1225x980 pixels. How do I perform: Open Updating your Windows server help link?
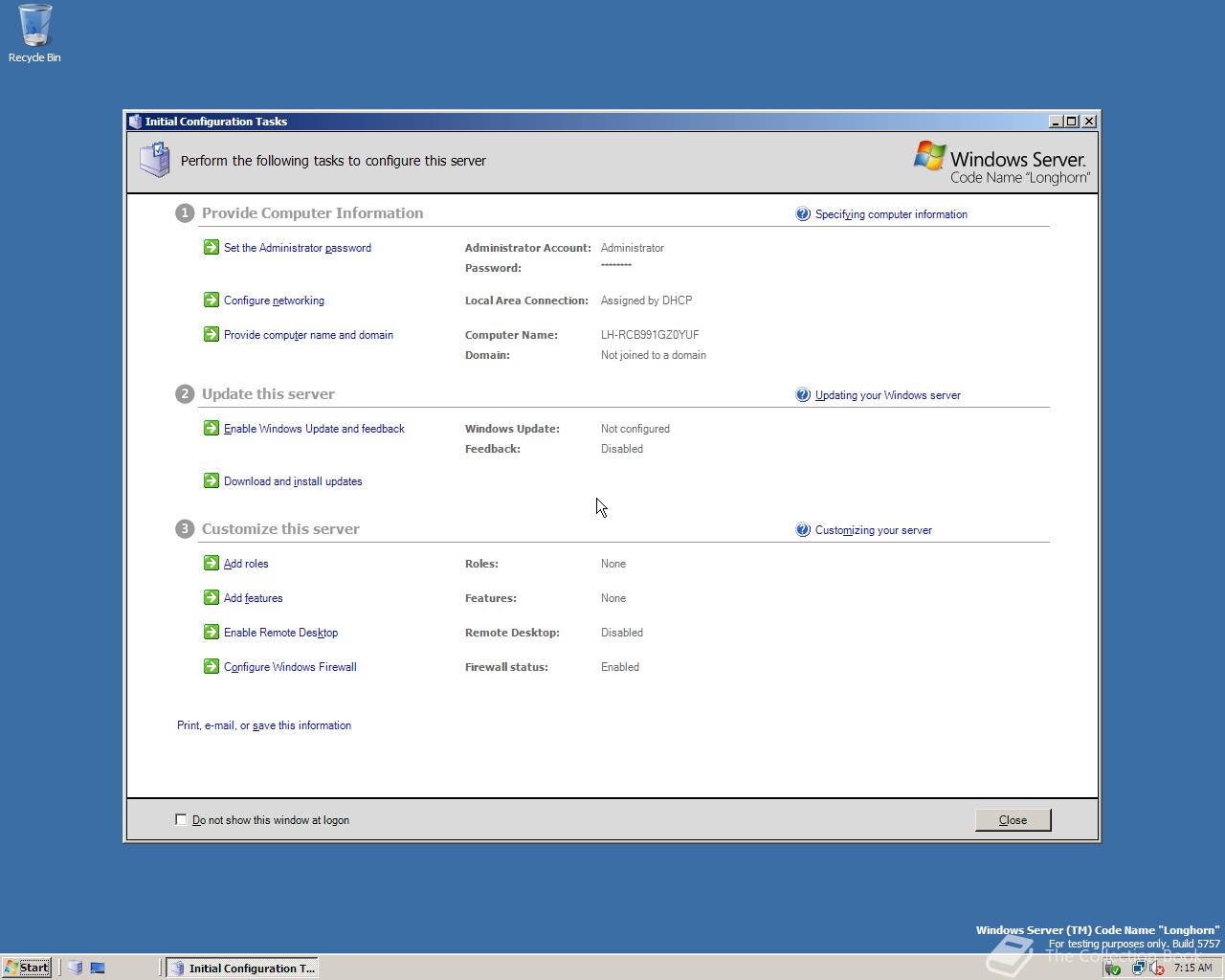pos(887,395)
